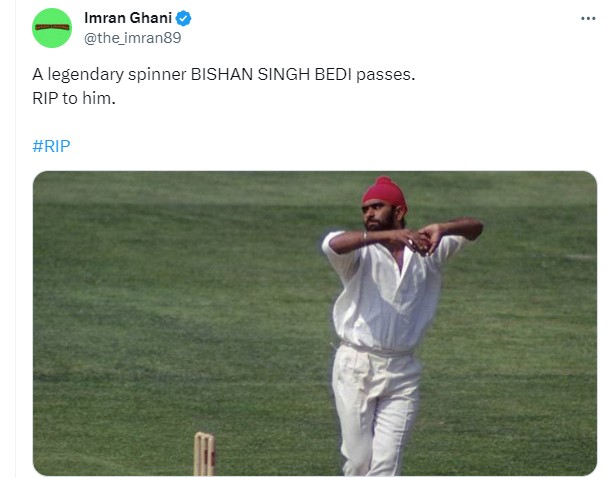Screen dimensions: 612x478
Task: Click the cricket stumps in the photo
Action: pyautogui.click(x=204, y=452)
